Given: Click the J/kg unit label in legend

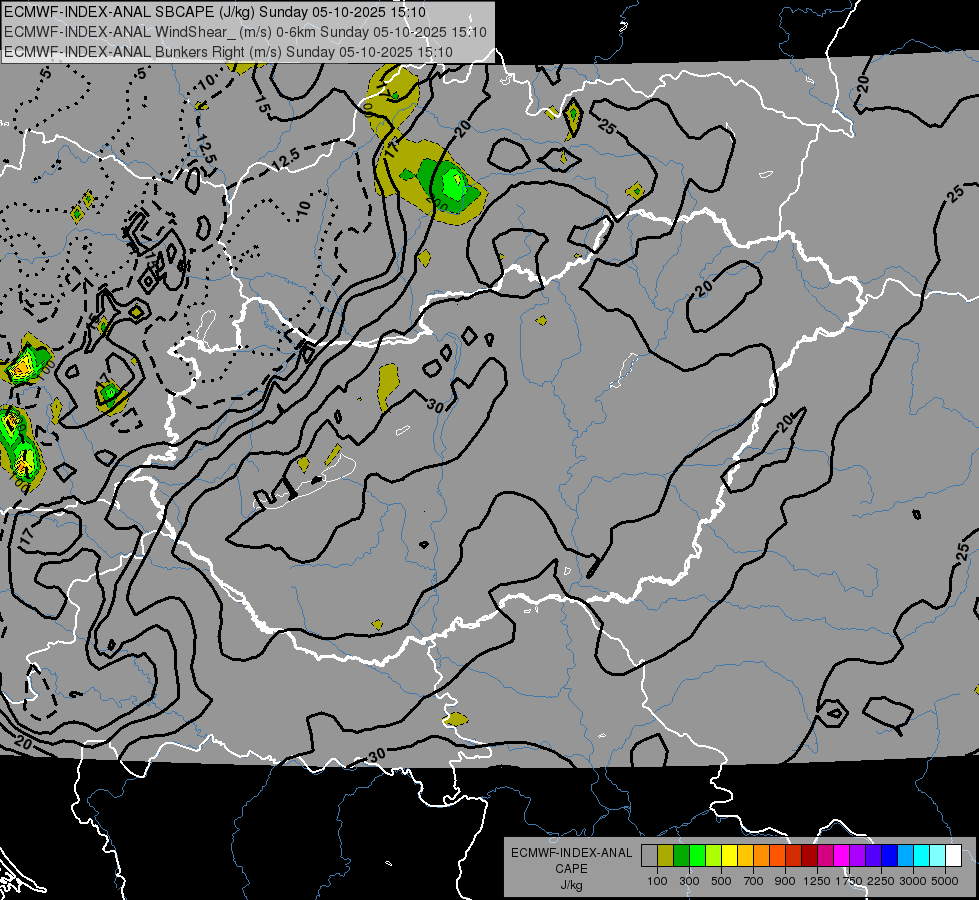Looking at the screenshot, I should [571, 885].
